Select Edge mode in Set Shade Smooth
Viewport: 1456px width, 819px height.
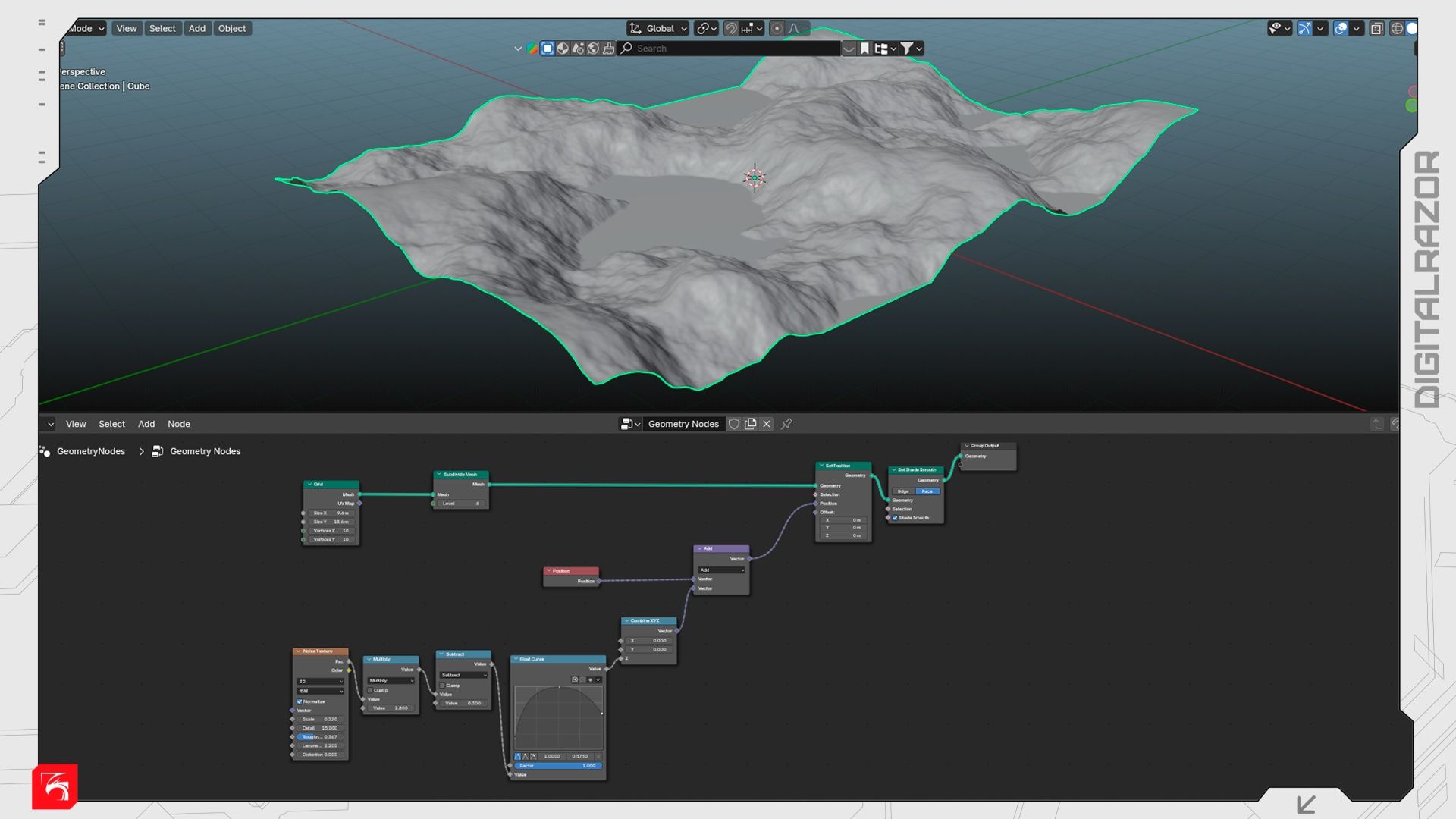tap(902, 491)
